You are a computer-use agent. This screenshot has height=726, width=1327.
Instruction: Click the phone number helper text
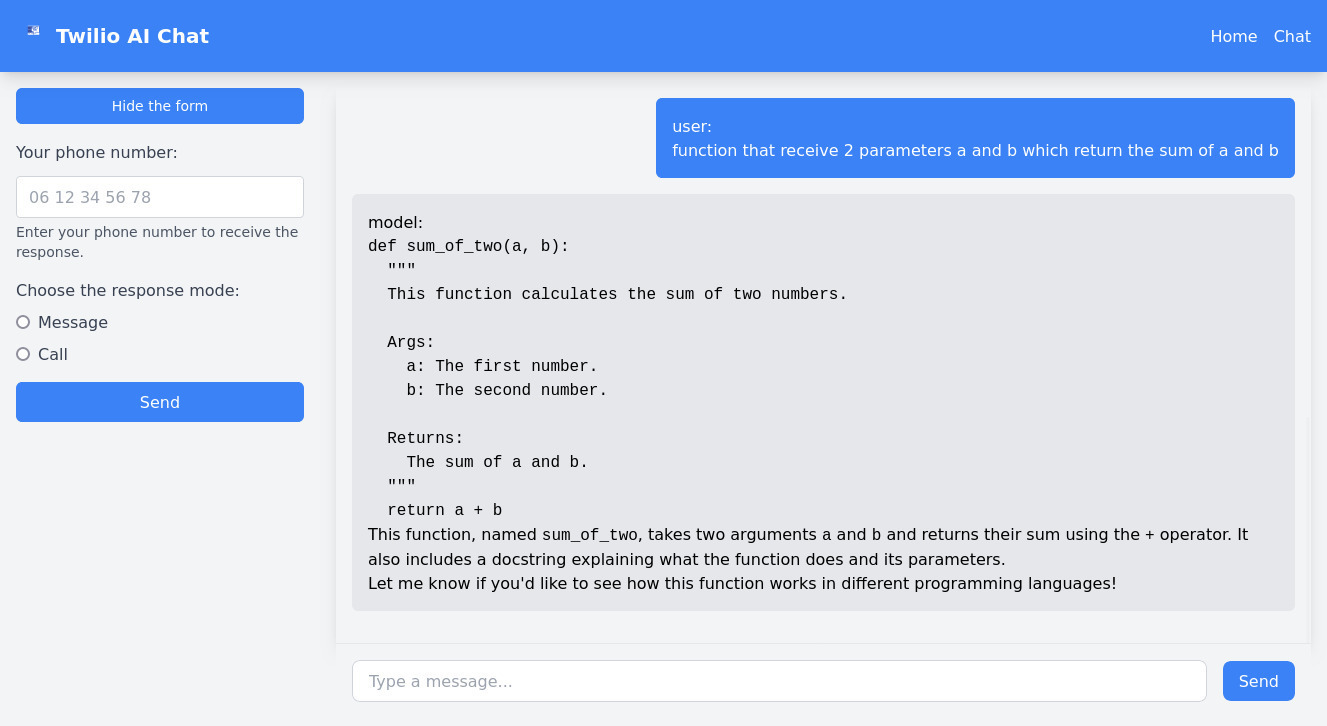tap(157, 242)
